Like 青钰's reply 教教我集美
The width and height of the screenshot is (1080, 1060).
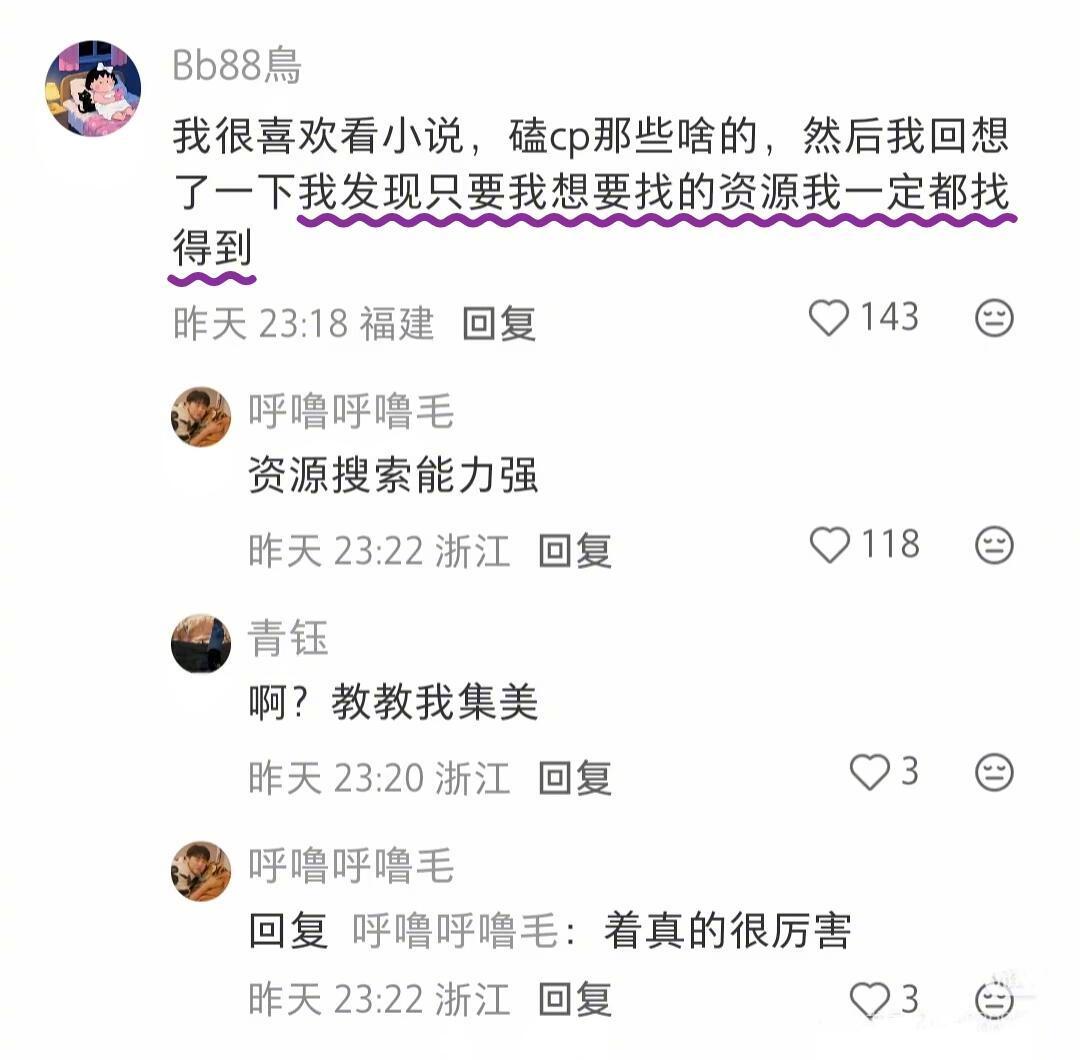870,771
